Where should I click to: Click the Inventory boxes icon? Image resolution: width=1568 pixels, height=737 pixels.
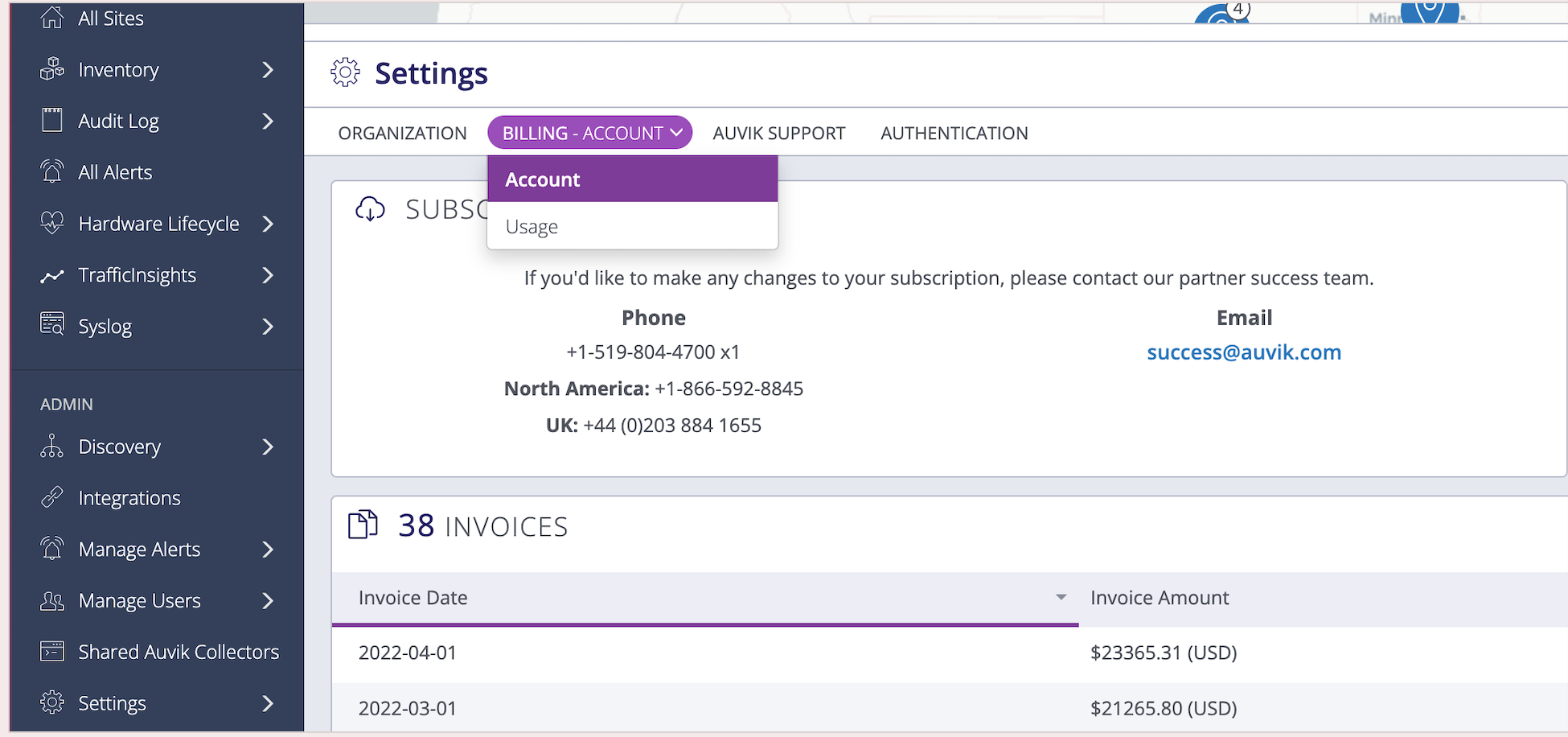tap(52, 69)
